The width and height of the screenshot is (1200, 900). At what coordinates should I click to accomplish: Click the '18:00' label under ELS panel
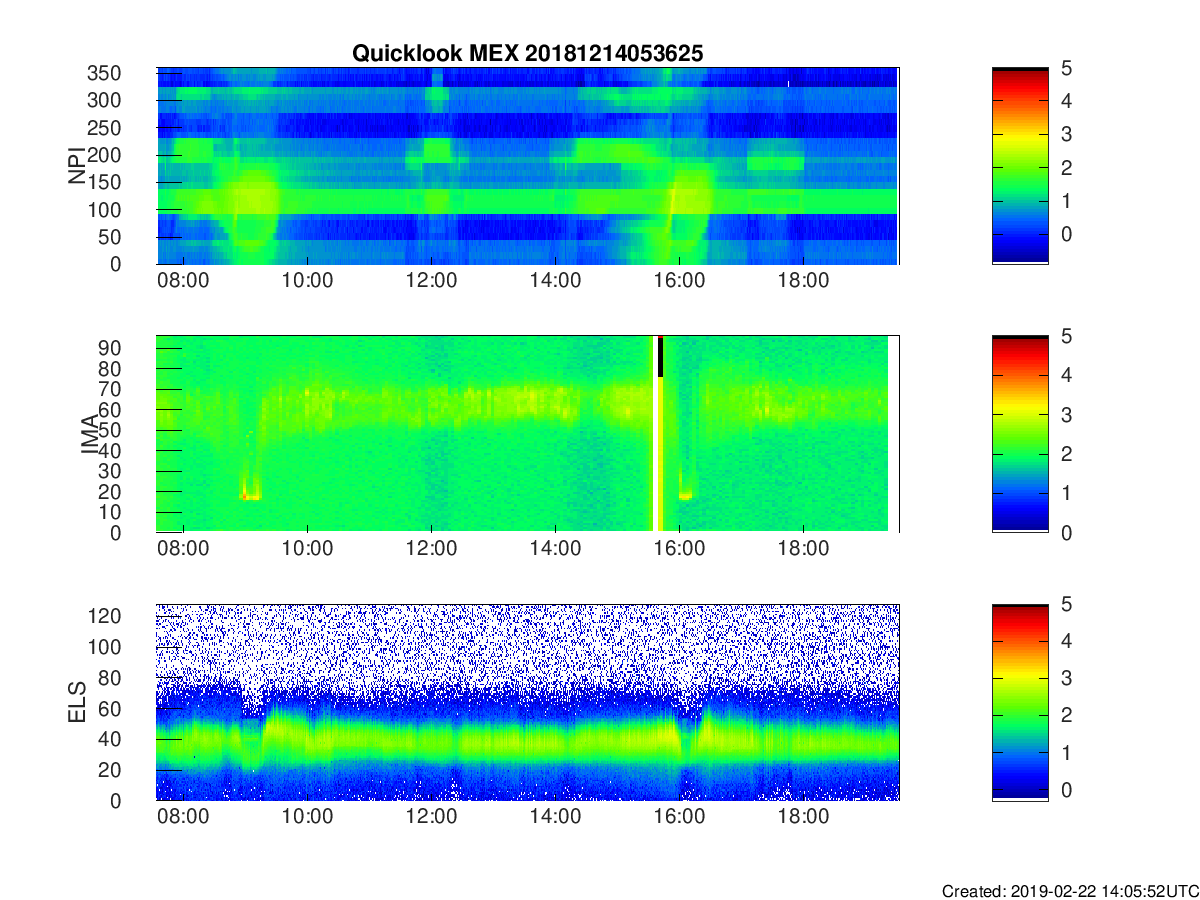803,817
